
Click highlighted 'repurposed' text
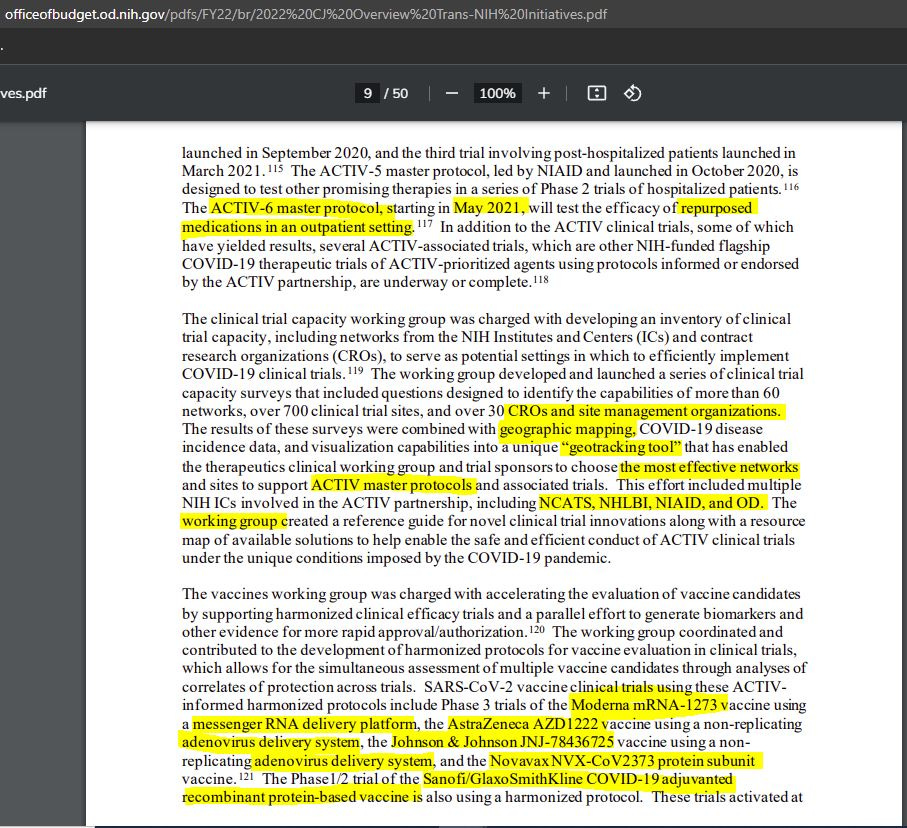click(x=717, y=208)
